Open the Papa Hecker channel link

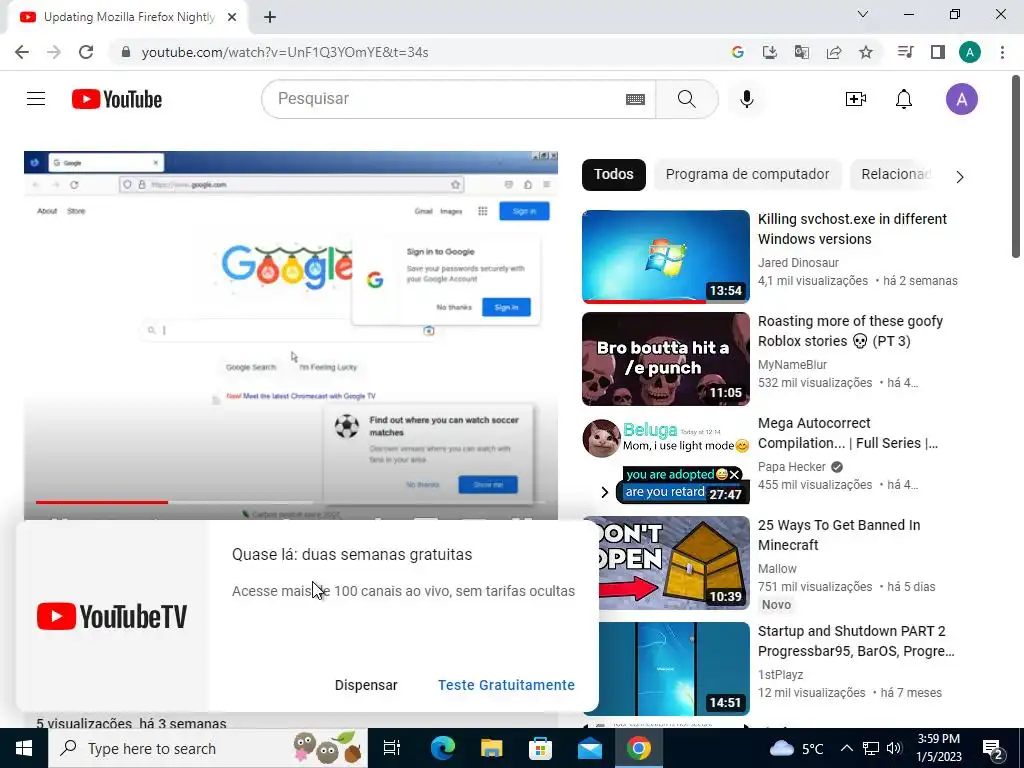[792, 466]
